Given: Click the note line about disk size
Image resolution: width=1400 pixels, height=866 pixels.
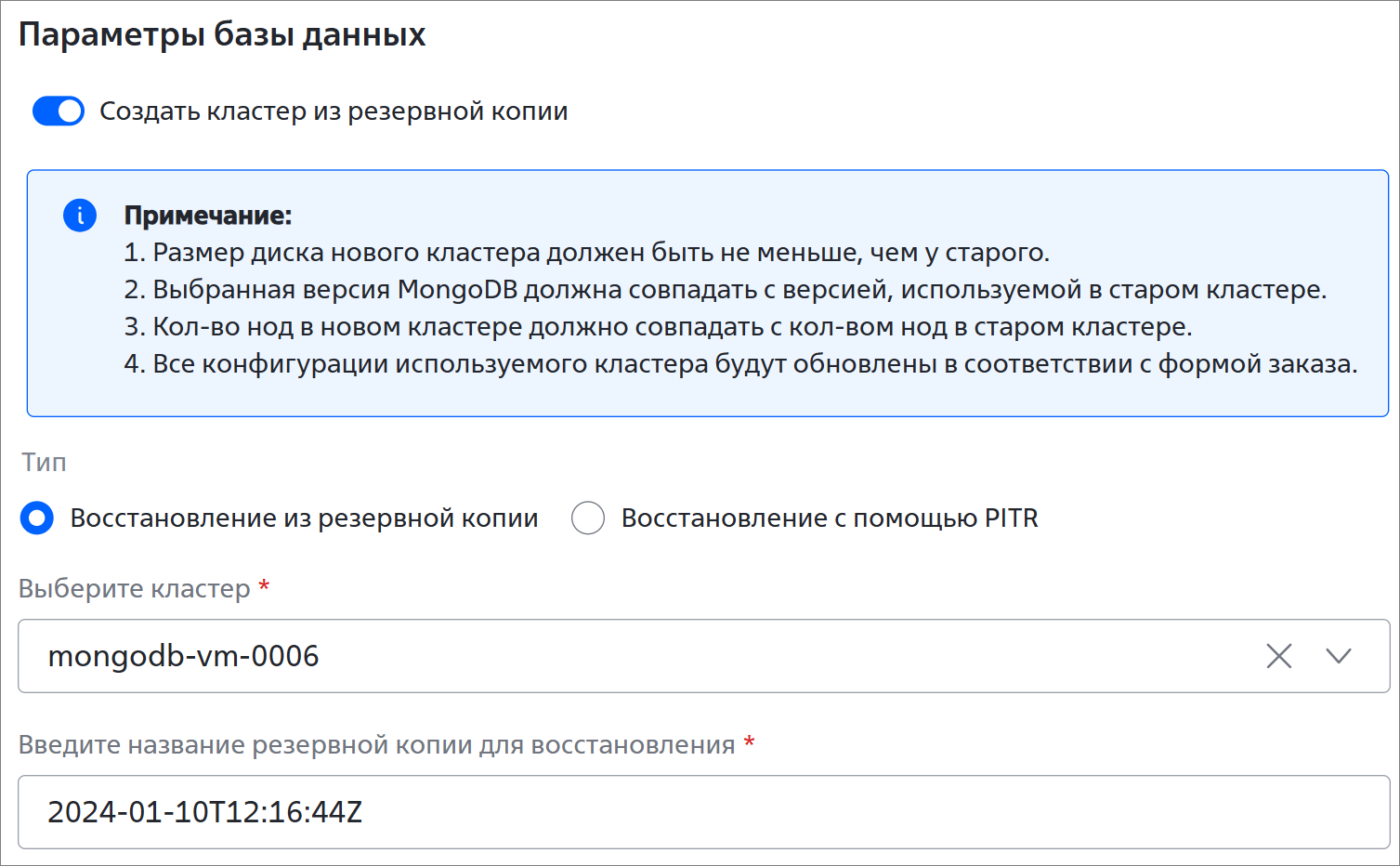Looking at the screenshot, I should (587, 253).
